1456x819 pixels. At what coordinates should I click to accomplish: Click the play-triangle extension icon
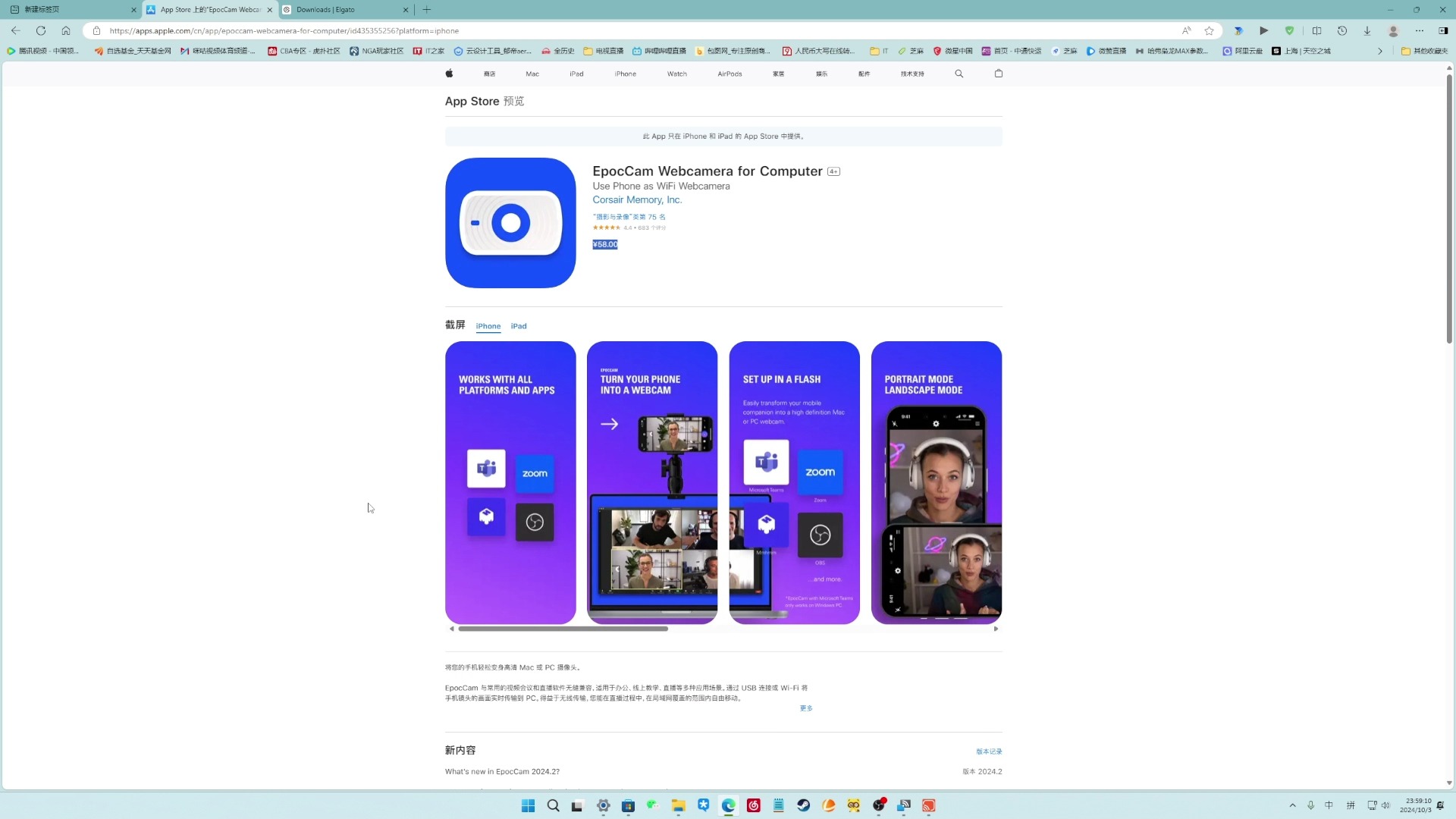tap(1263, 30)
